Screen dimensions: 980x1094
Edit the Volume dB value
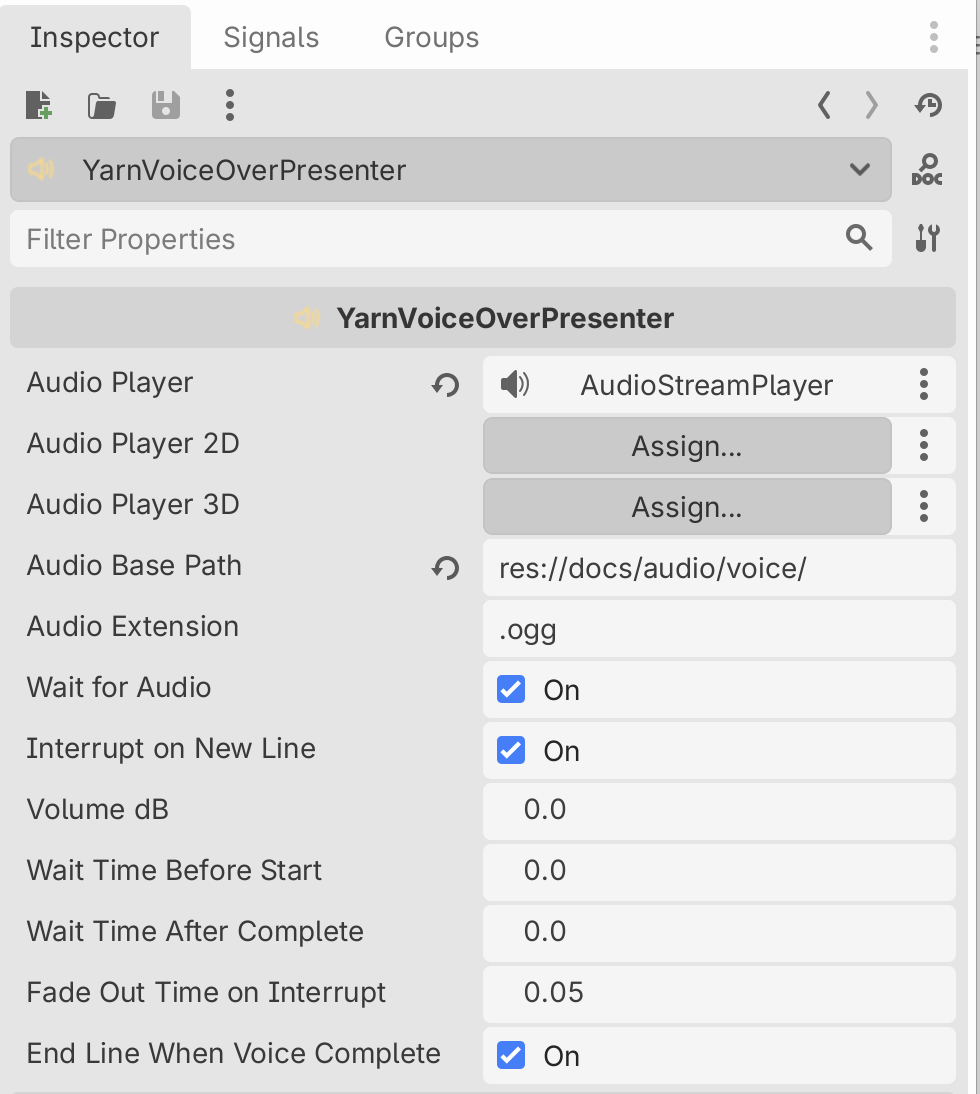pos(719,811)
